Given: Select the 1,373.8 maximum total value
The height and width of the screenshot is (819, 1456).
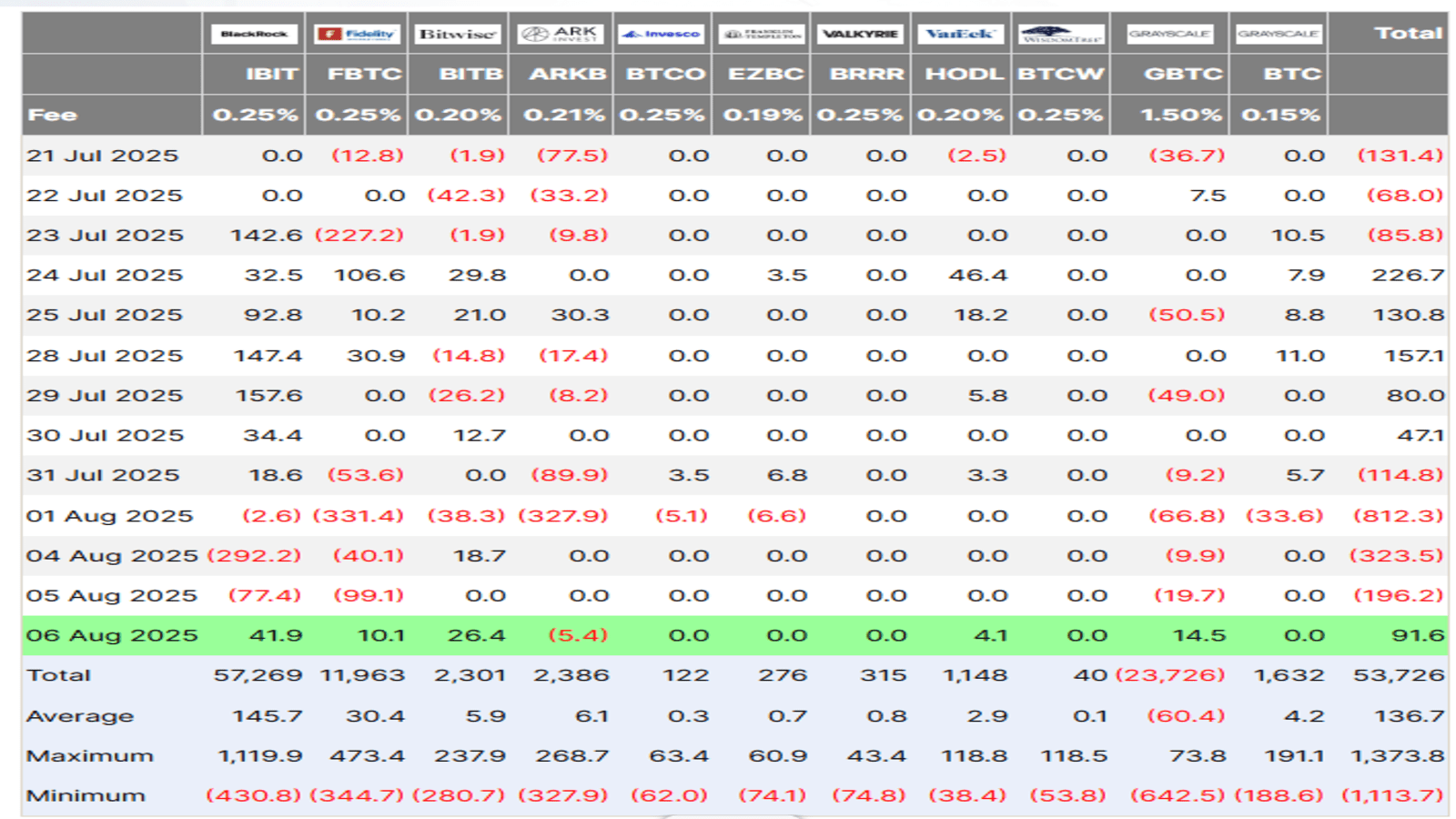Looking at the screenshot, I should (x=1397, y=756).
